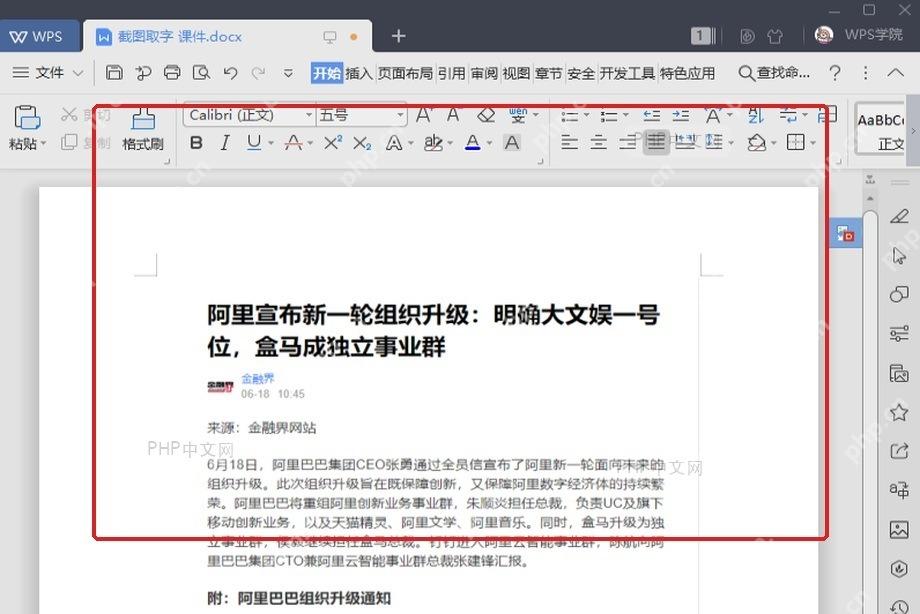The height and width of the screenshot is (614, 920).
Task: Open the 特色应用 tab
Action: pos(688,73)
